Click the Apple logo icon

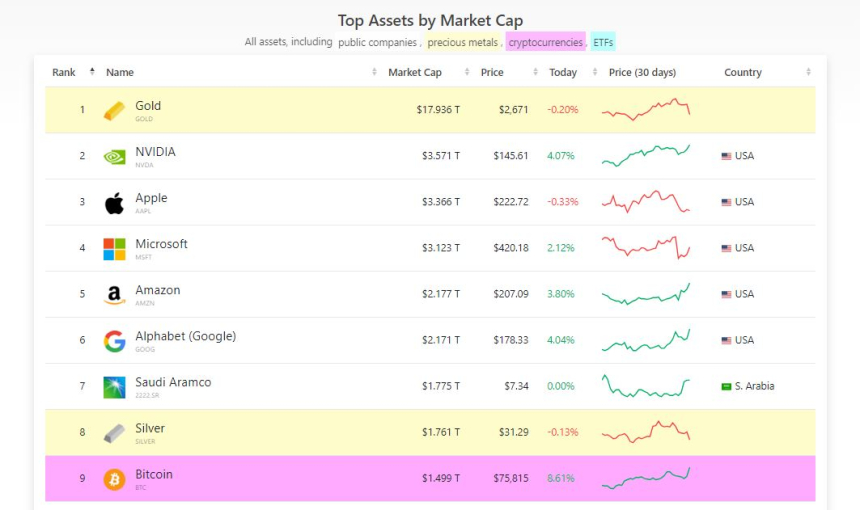pyautogui.click(x=115, y=203)
